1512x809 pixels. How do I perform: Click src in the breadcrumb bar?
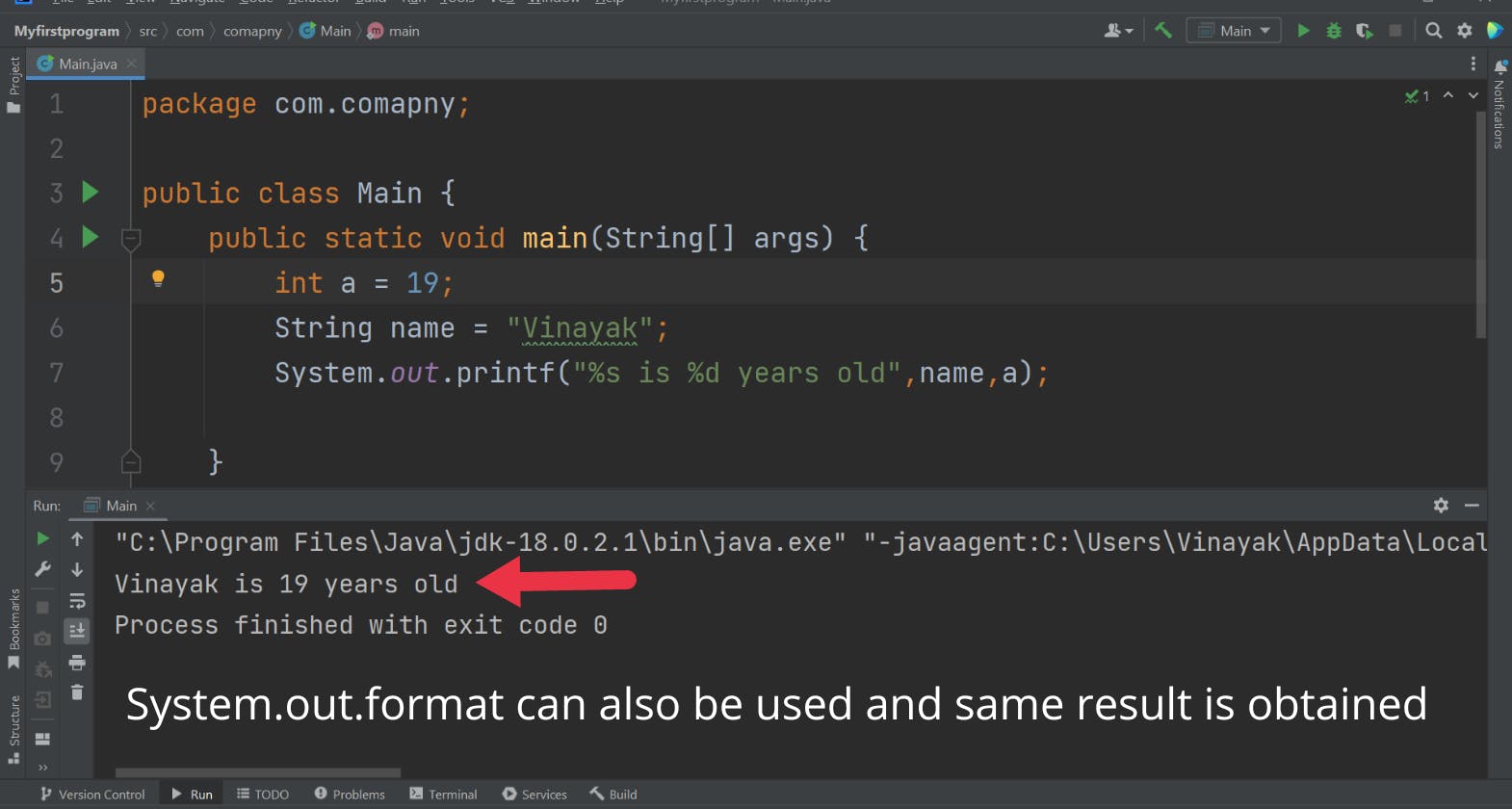[147, 31]
